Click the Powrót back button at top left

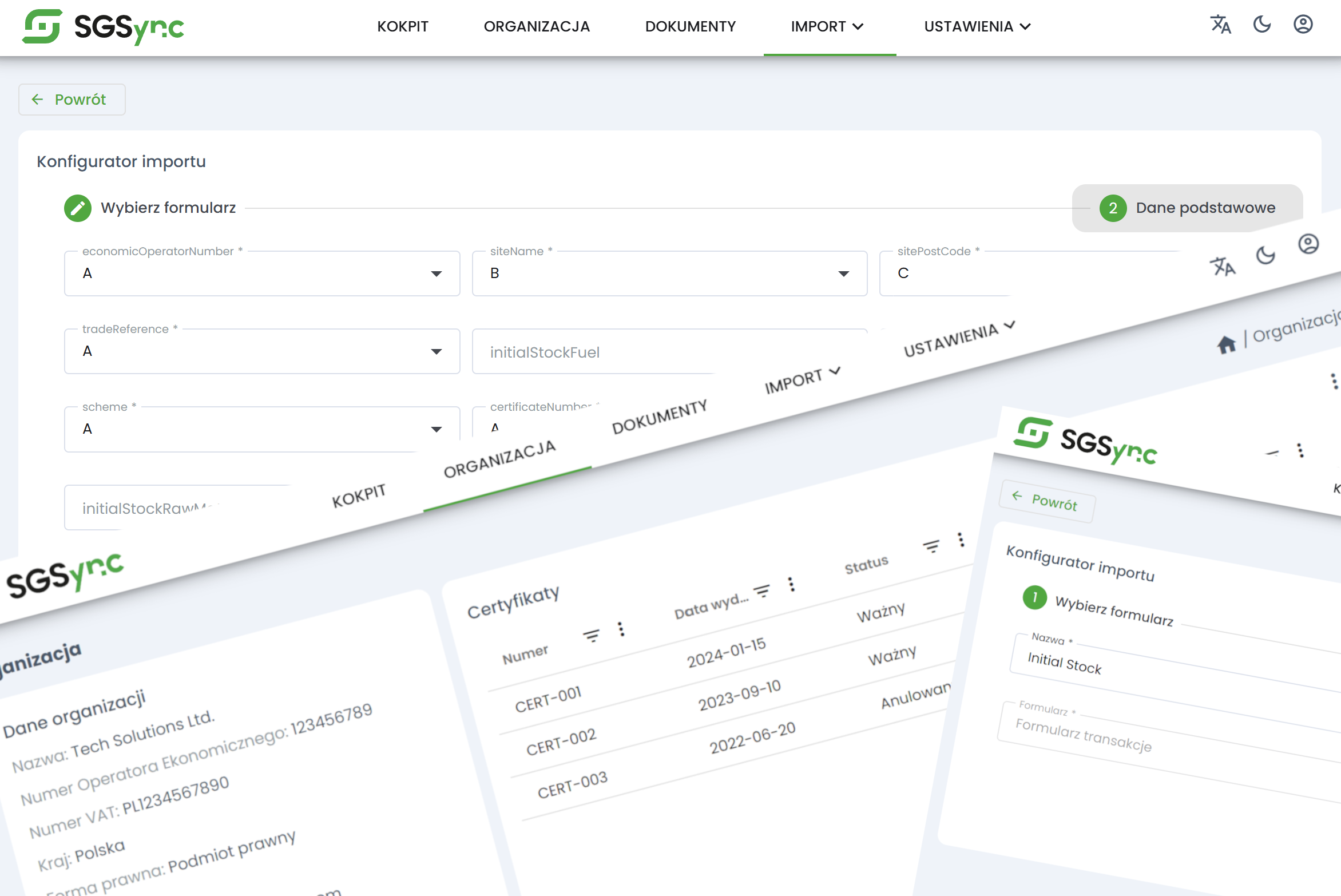click(72, 100)
